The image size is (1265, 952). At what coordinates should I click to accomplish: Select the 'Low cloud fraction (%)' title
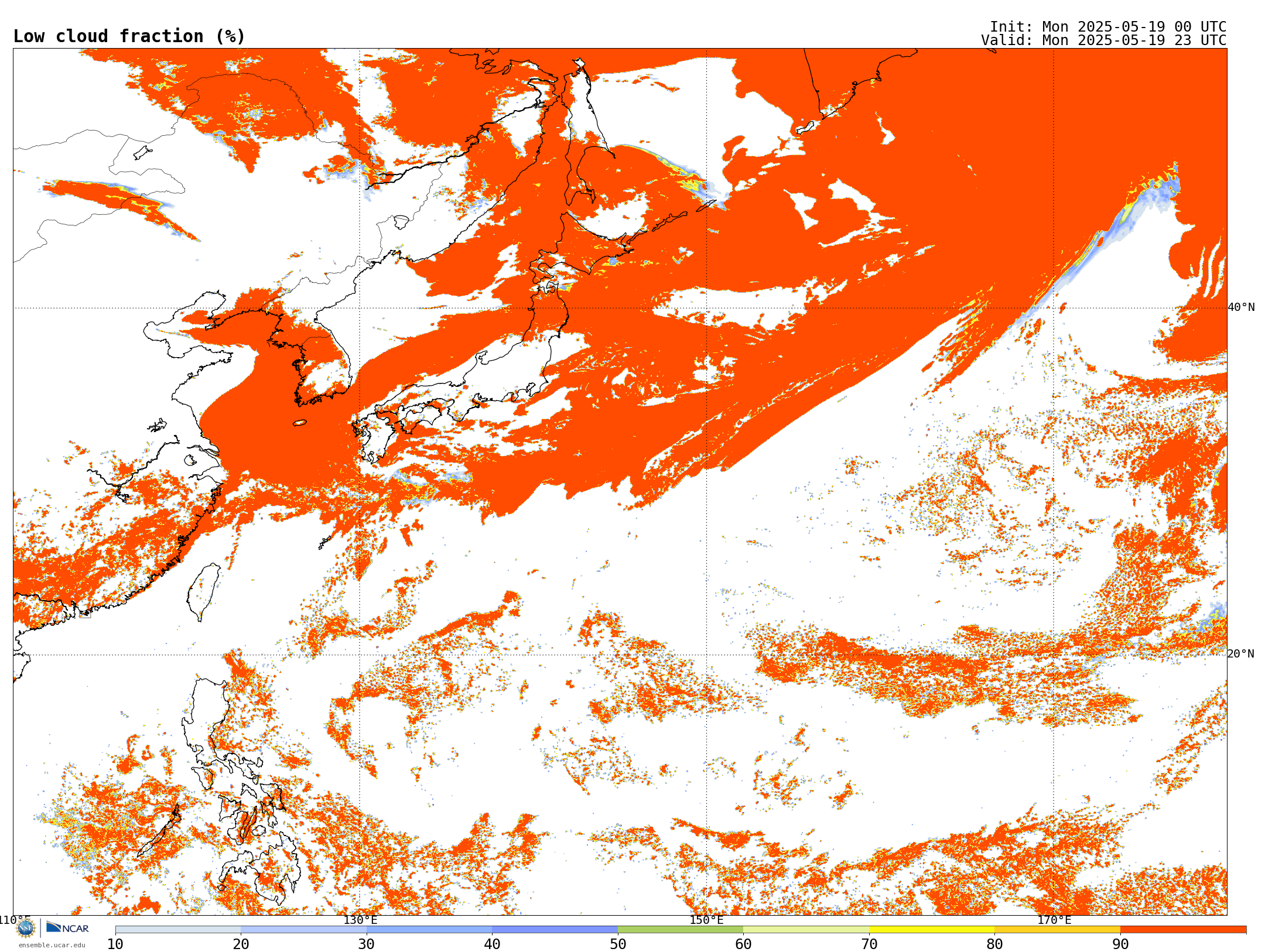click(129, 36)
